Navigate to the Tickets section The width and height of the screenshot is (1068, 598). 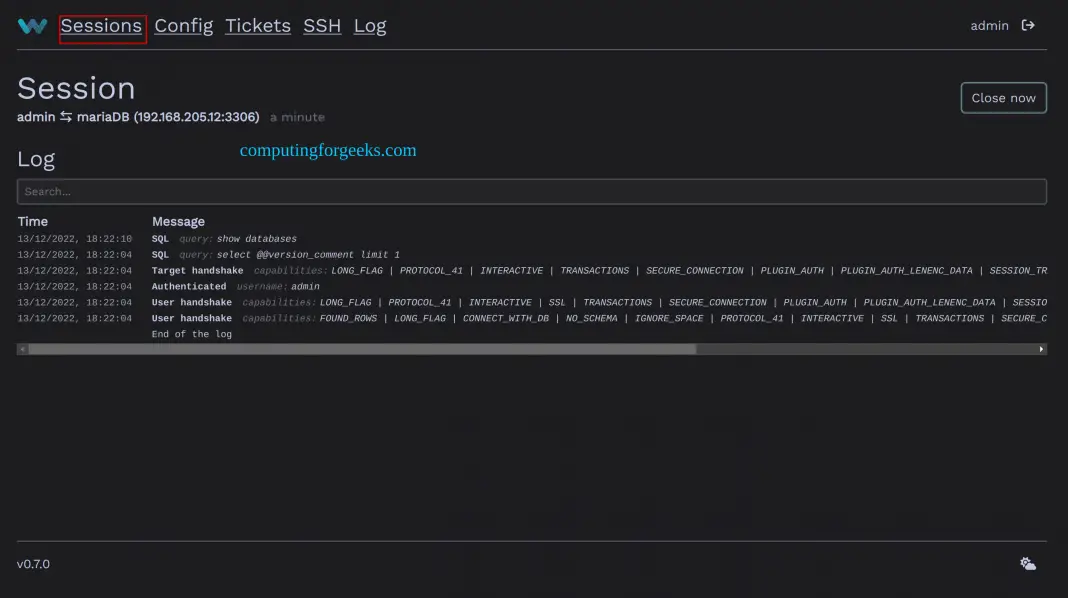pyautogui.click(x=257, y=25)
